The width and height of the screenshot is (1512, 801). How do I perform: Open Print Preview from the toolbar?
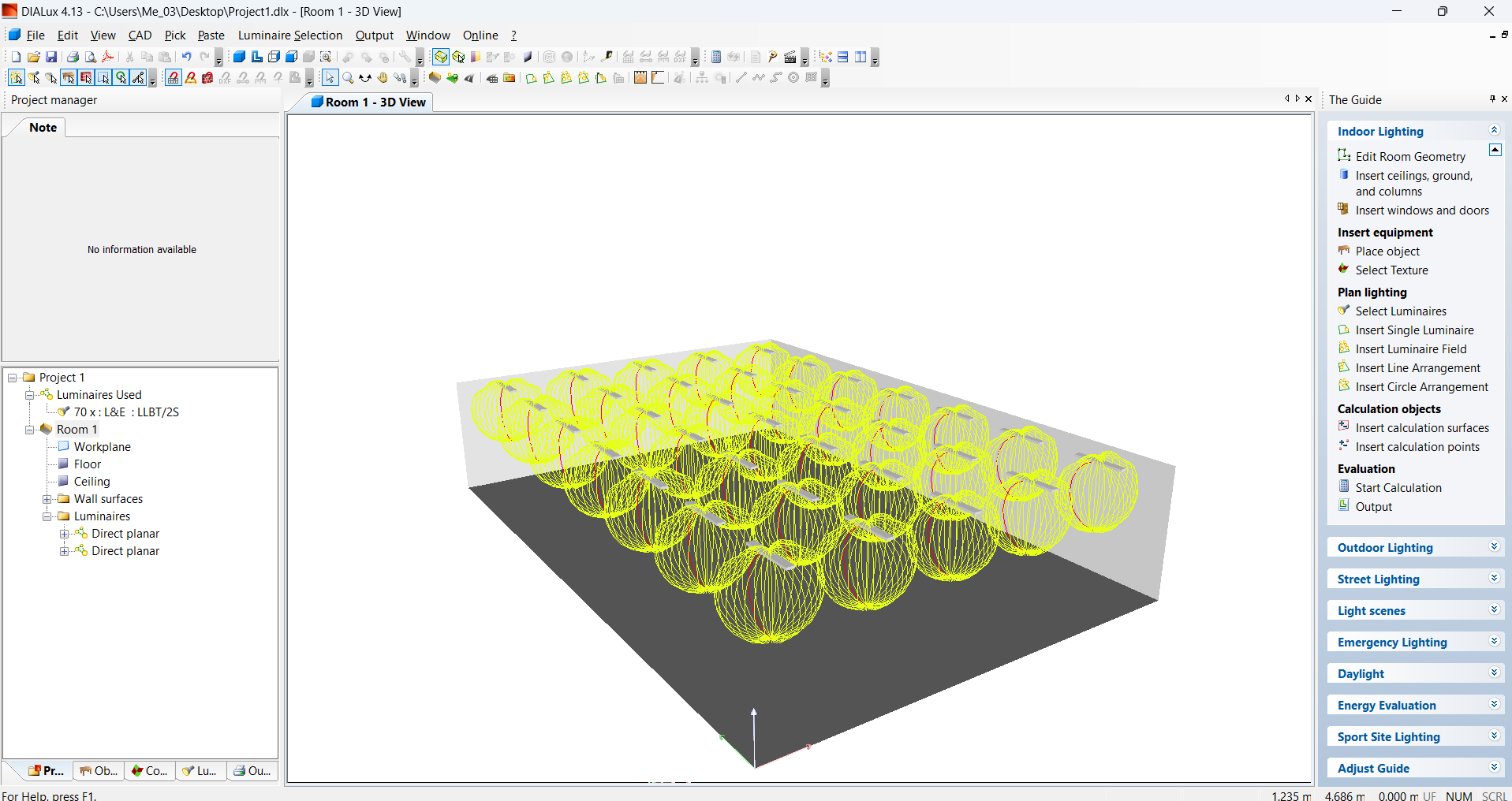pyautogui.click(x=90, y=57)
